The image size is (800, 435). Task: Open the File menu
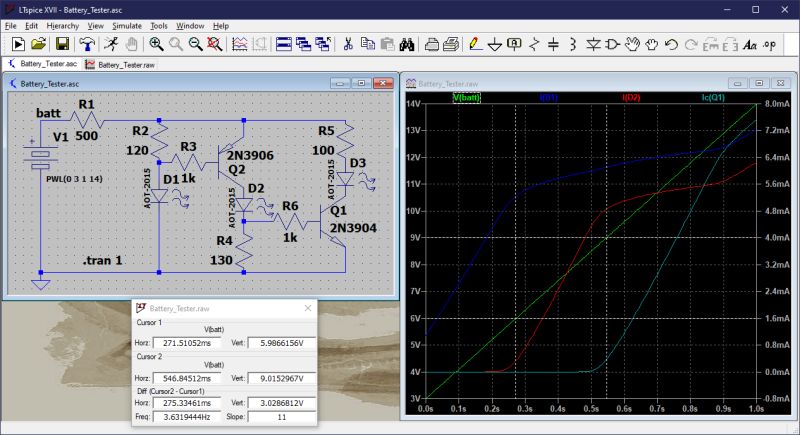click(11, 25)
